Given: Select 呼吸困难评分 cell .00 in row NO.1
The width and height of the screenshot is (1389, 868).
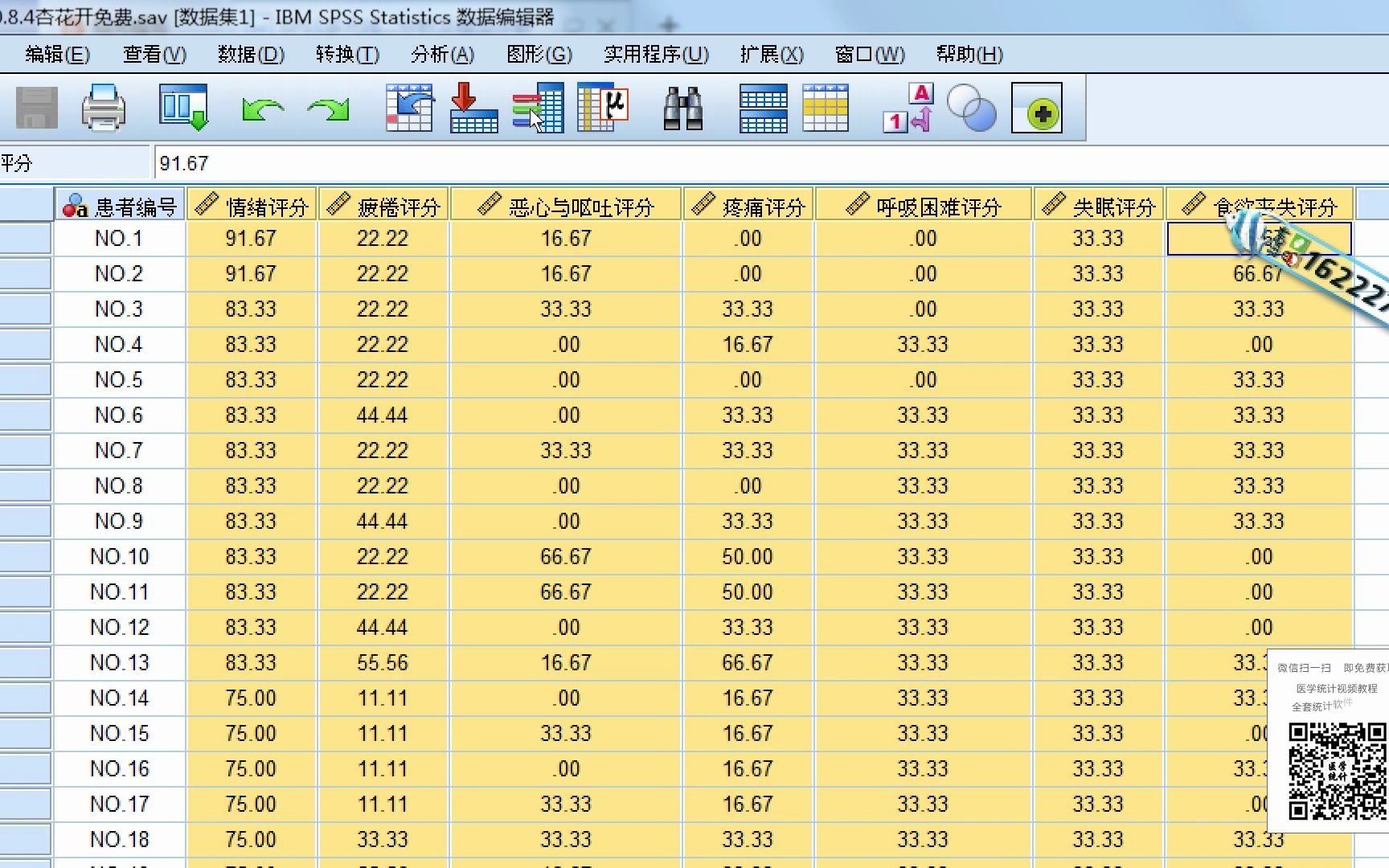Looking at the screenshot, I should pyautogui.click(x=924, y=239).
